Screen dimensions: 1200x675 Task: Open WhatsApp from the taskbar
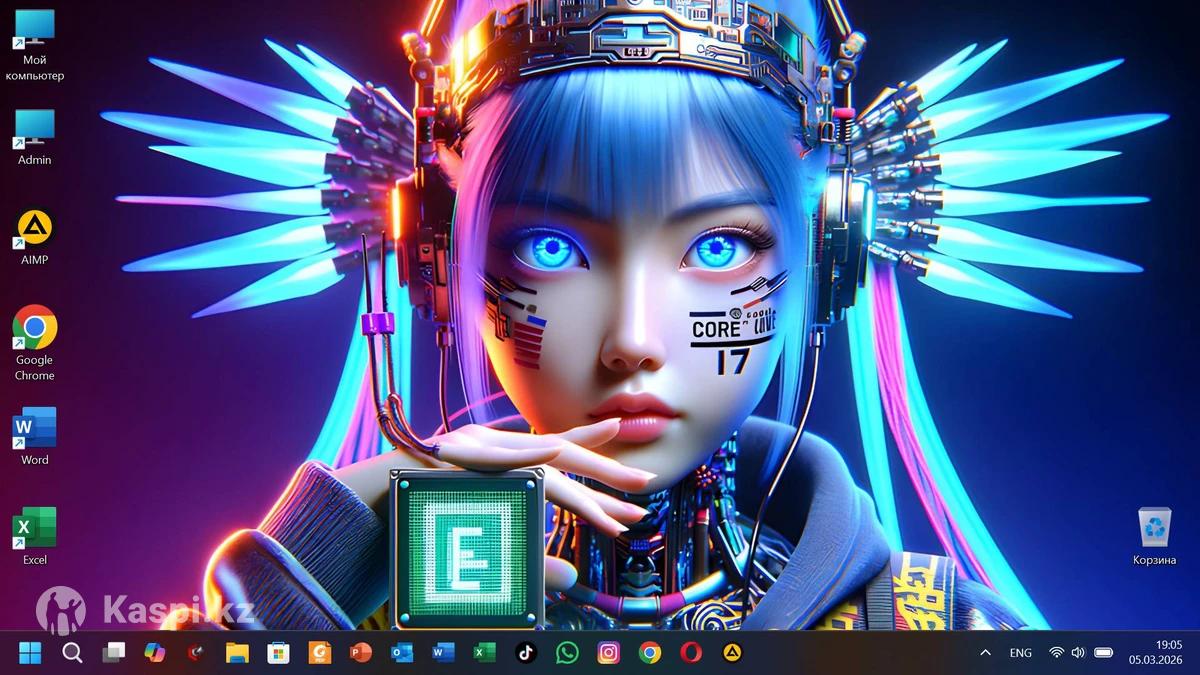pyautogui.click(x=567, y=653)
